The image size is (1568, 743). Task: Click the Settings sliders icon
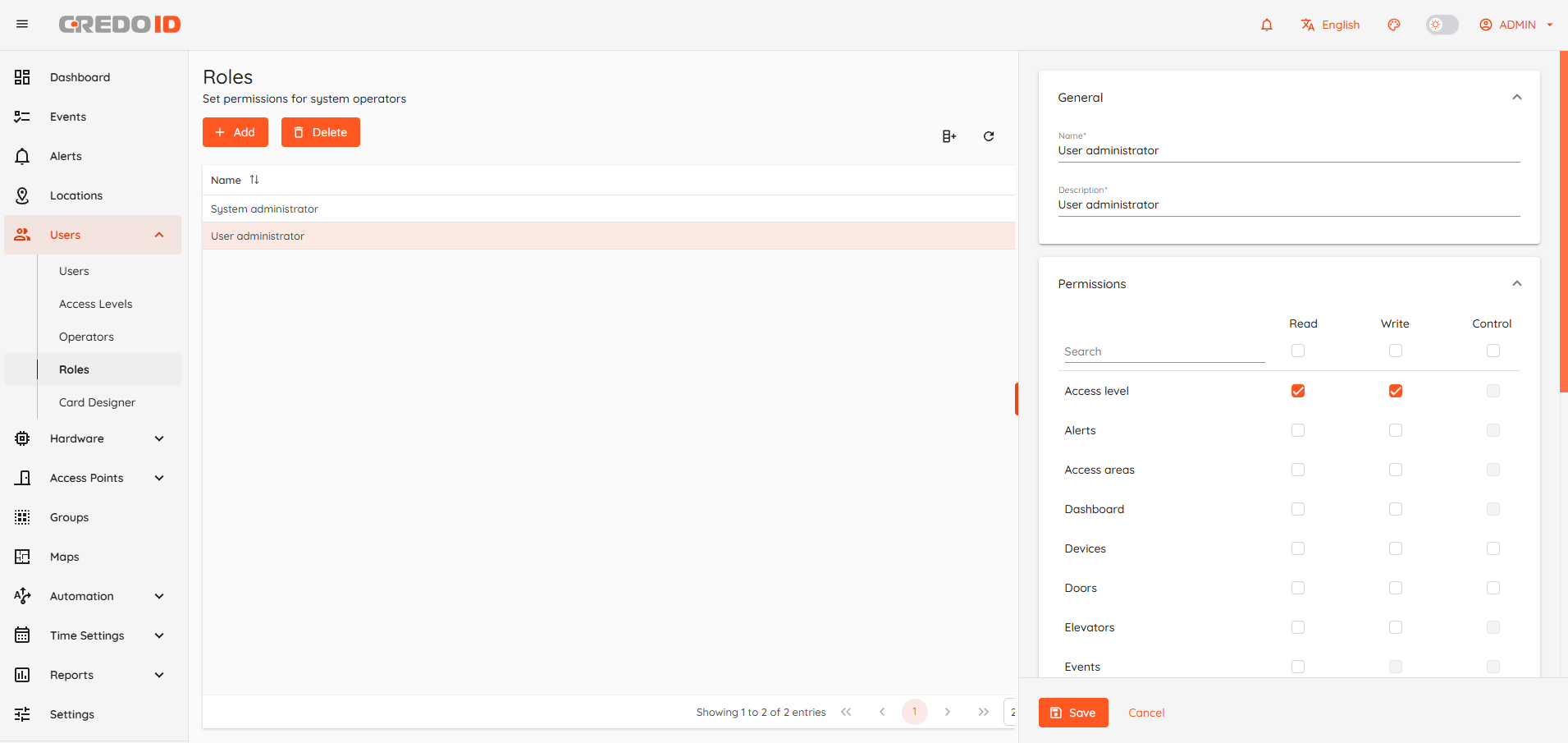pyautogui.click(x=22, y=714)
